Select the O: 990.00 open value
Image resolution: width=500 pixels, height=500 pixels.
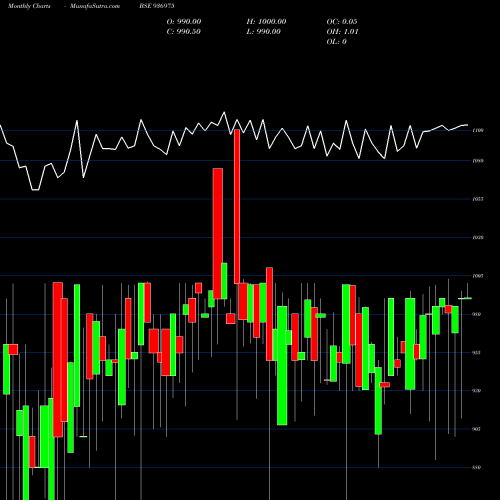(x=184, y=22)
